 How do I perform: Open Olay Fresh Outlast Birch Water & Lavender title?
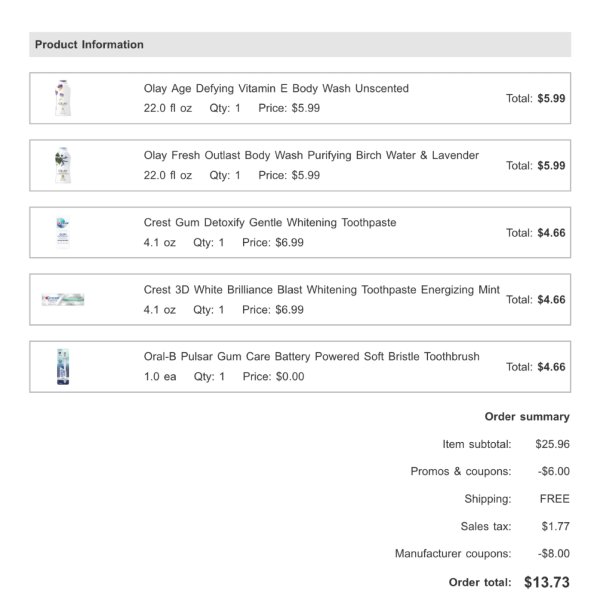pyautogui.click(x=311, y=155)
